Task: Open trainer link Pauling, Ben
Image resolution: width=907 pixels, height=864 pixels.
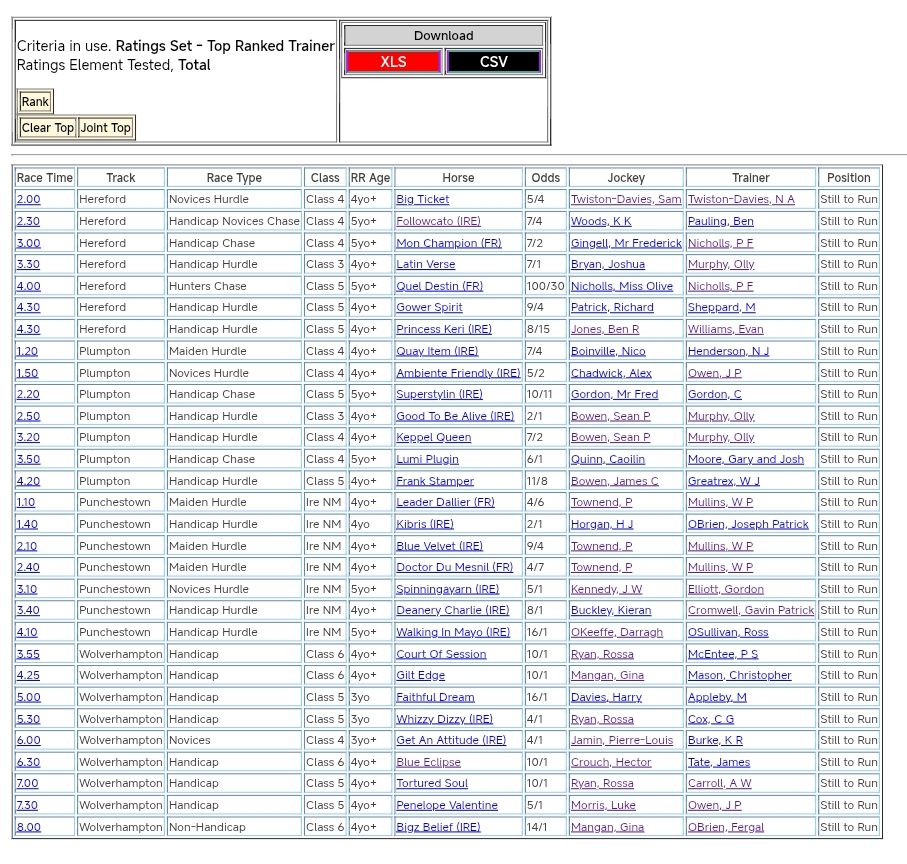Action: click(x=720, y=221)
